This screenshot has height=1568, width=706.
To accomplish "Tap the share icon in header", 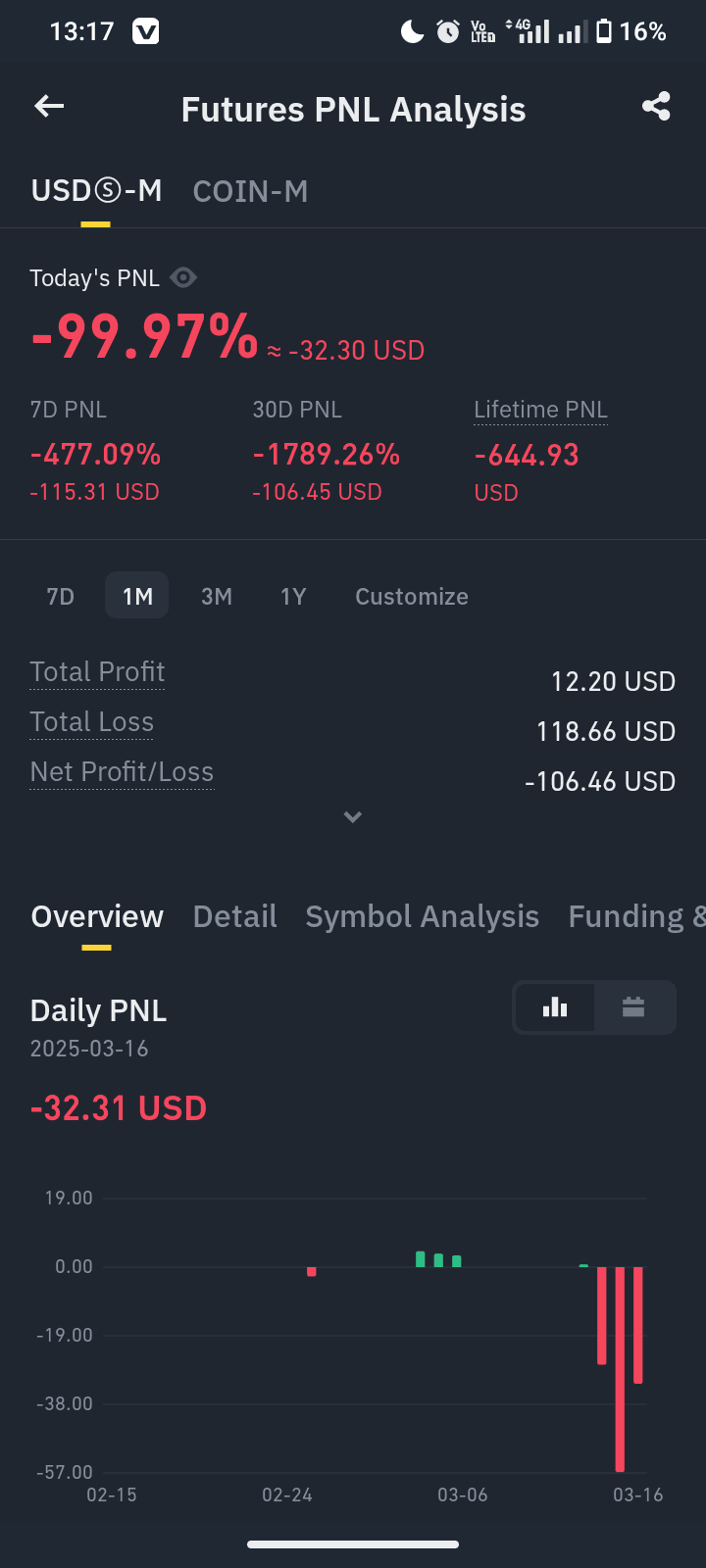I will [656, 106].
